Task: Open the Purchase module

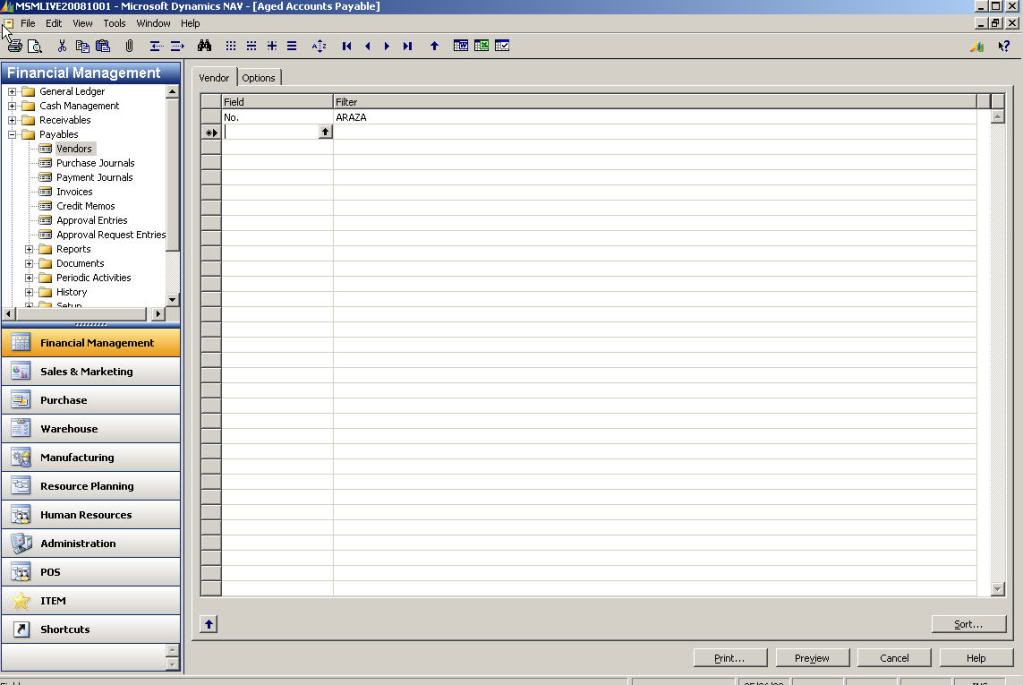Action: [x=91, y=400]
